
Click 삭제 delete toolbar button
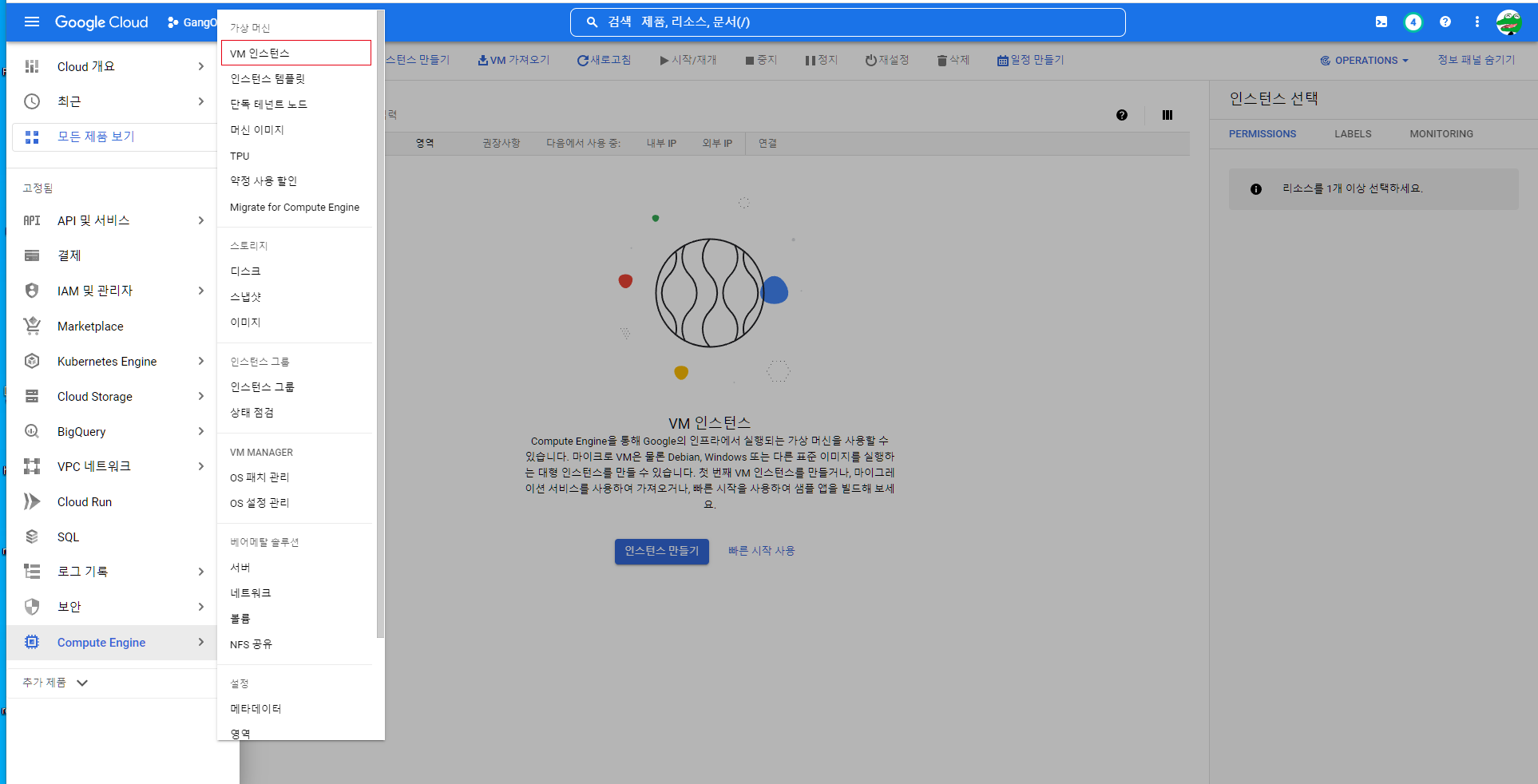[953, 60]
